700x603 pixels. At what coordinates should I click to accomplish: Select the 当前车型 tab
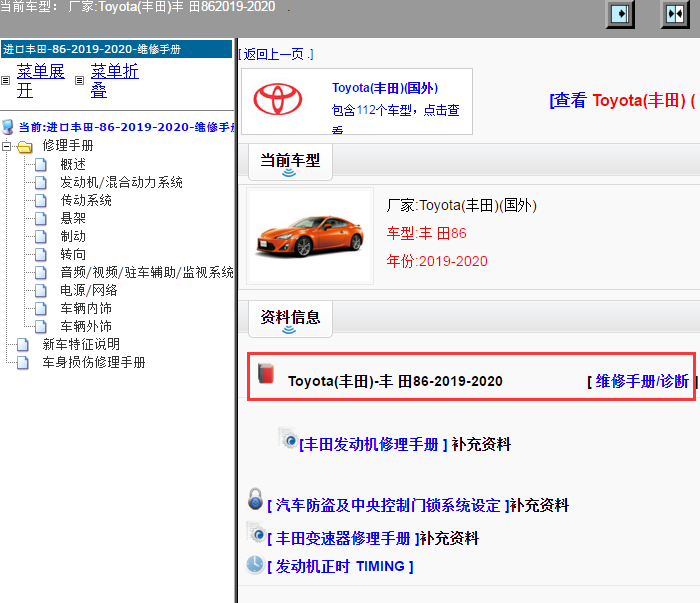pos(290,162)
